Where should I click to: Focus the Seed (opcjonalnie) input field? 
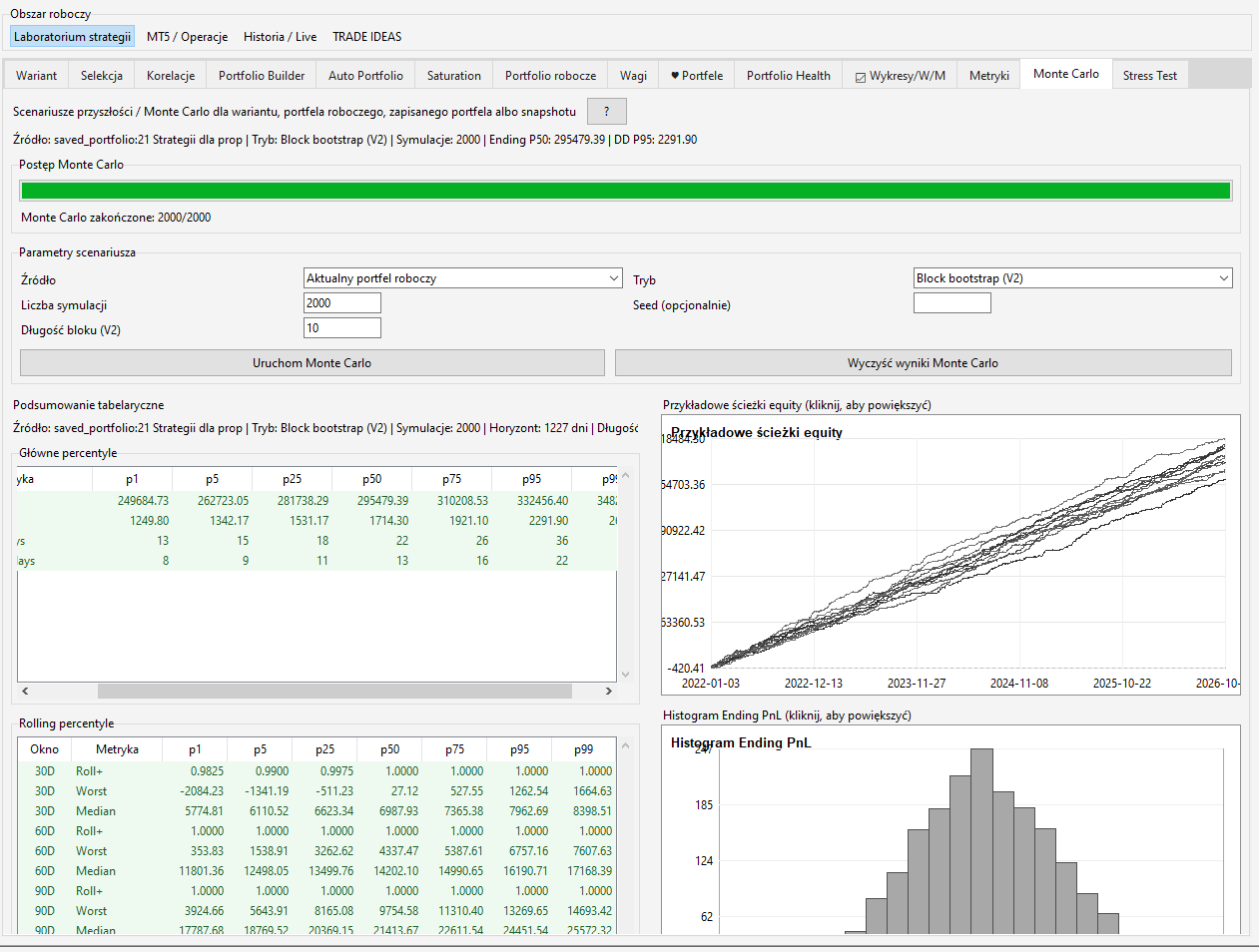952,303
